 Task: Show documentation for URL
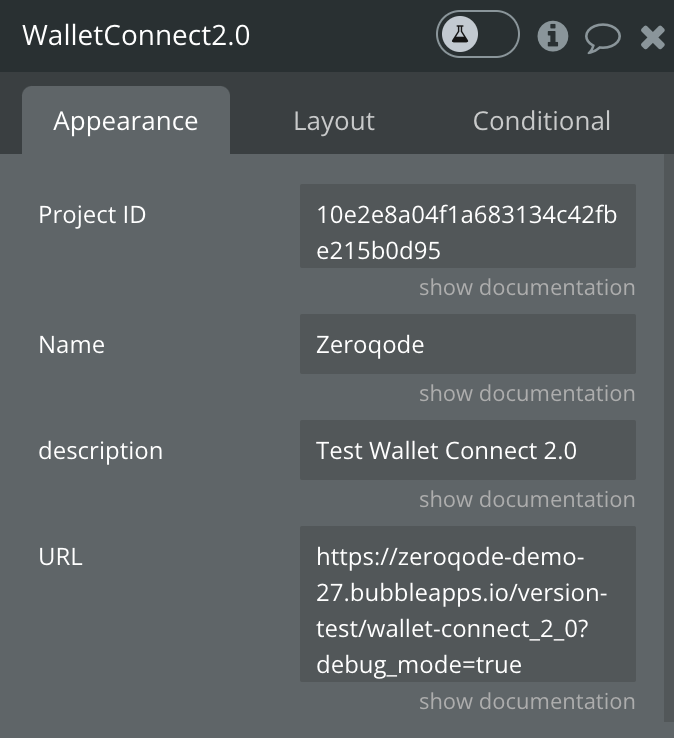[527, 701]
